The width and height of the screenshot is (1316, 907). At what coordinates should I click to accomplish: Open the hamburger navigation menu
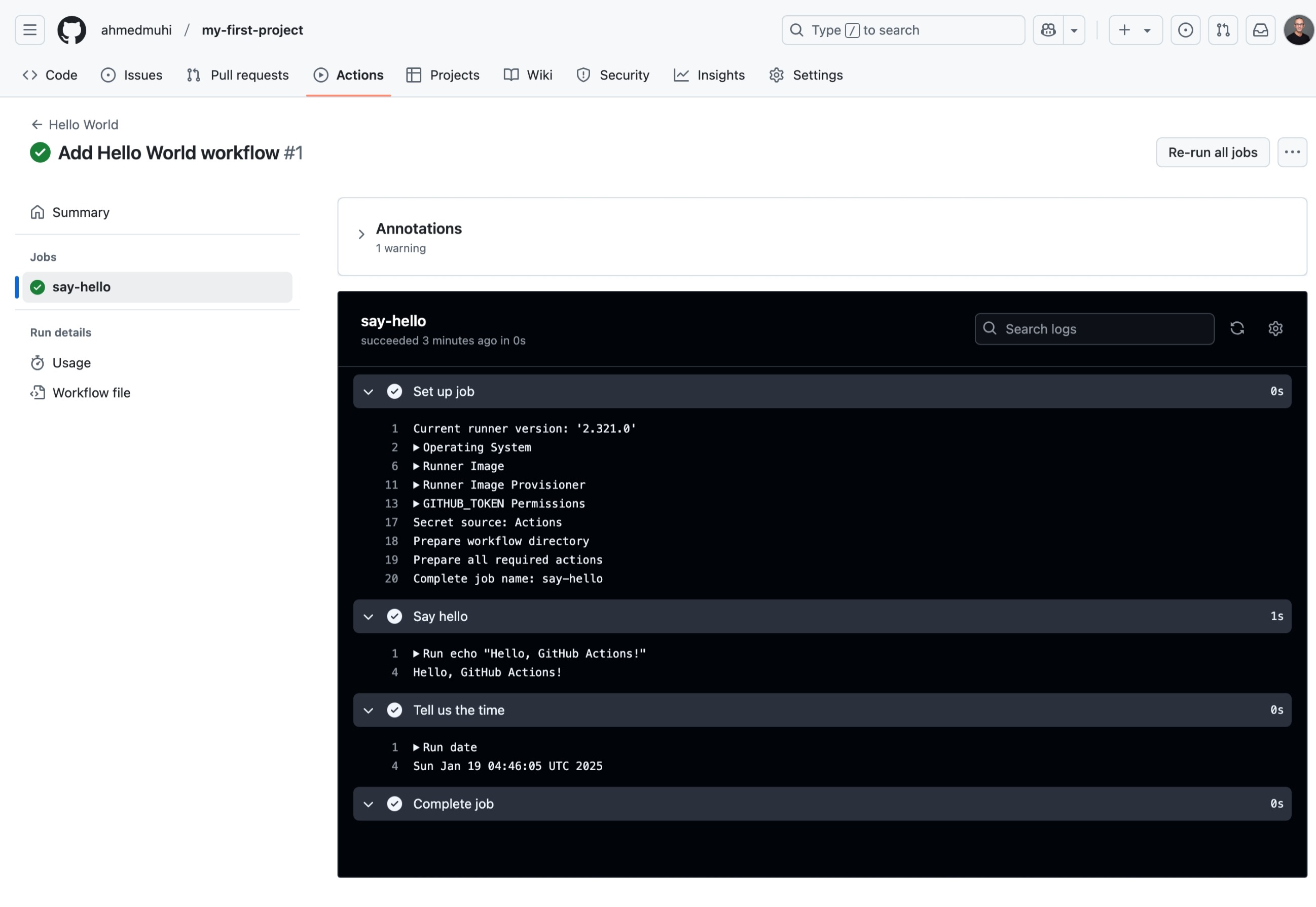click(x=29, y=29)
